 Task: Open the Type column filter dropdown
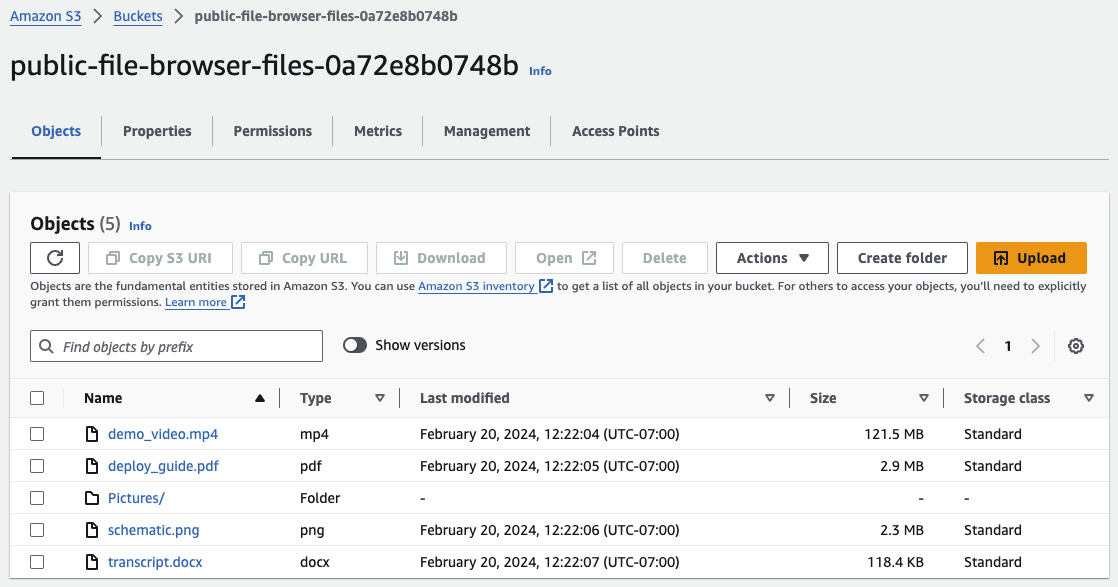pyautogui.click(x=381, y=397)
